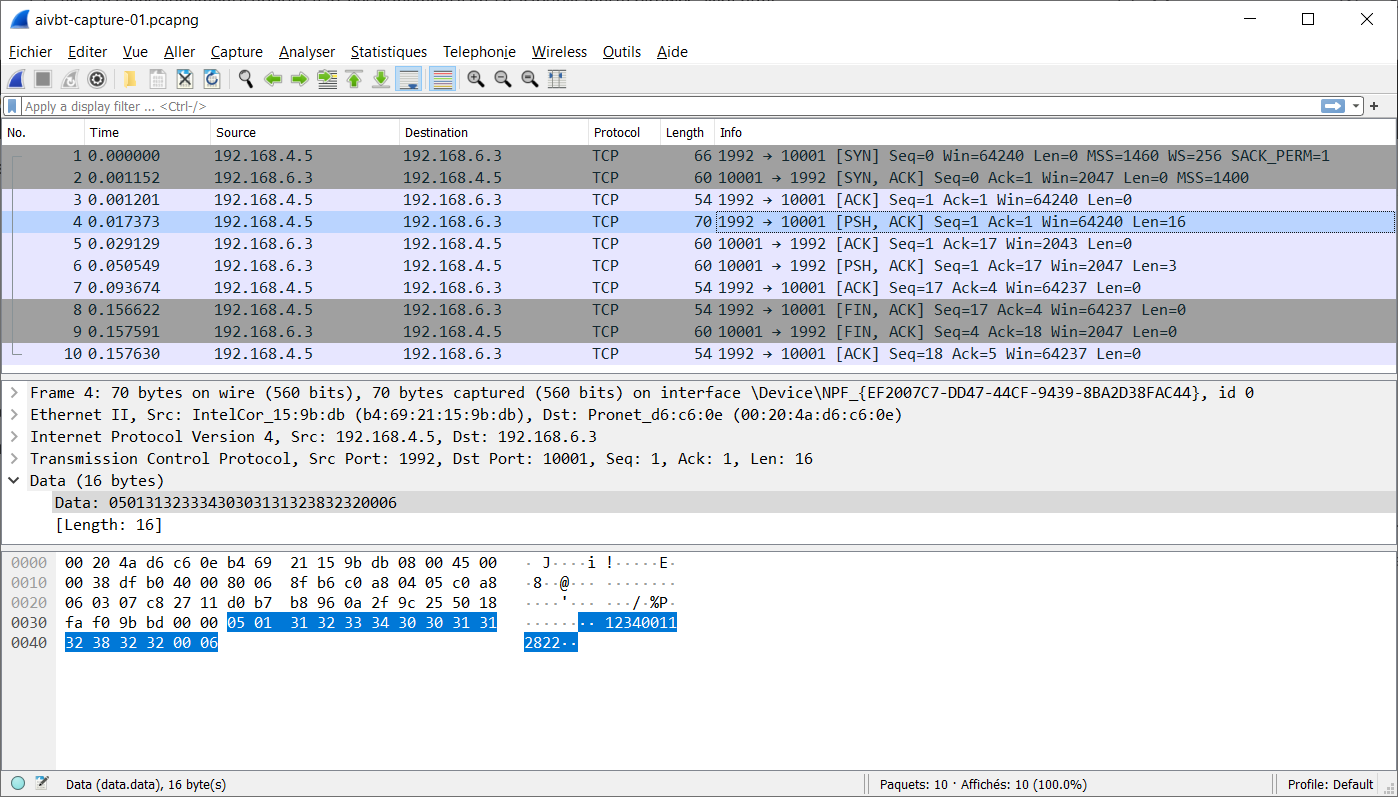
Task: Save this capture file icon
Action: click(158, 79)
